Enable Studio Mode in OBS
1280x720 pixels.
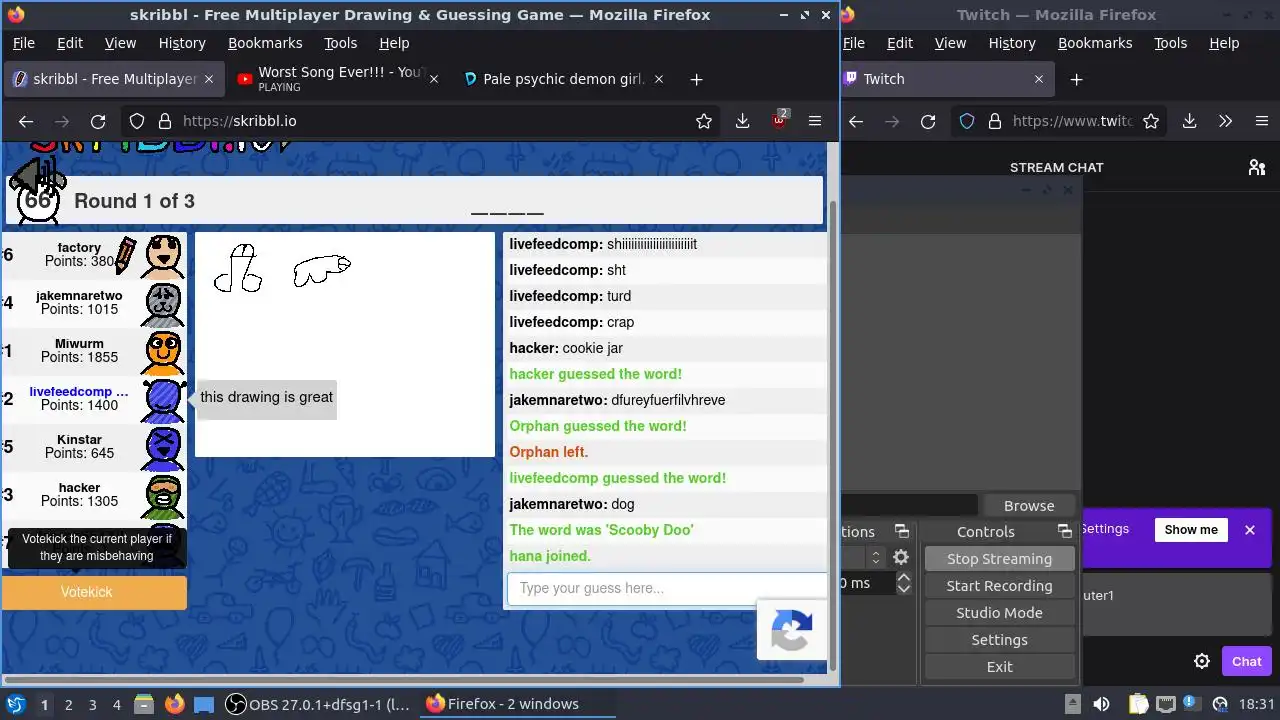(x=999, y=613)
